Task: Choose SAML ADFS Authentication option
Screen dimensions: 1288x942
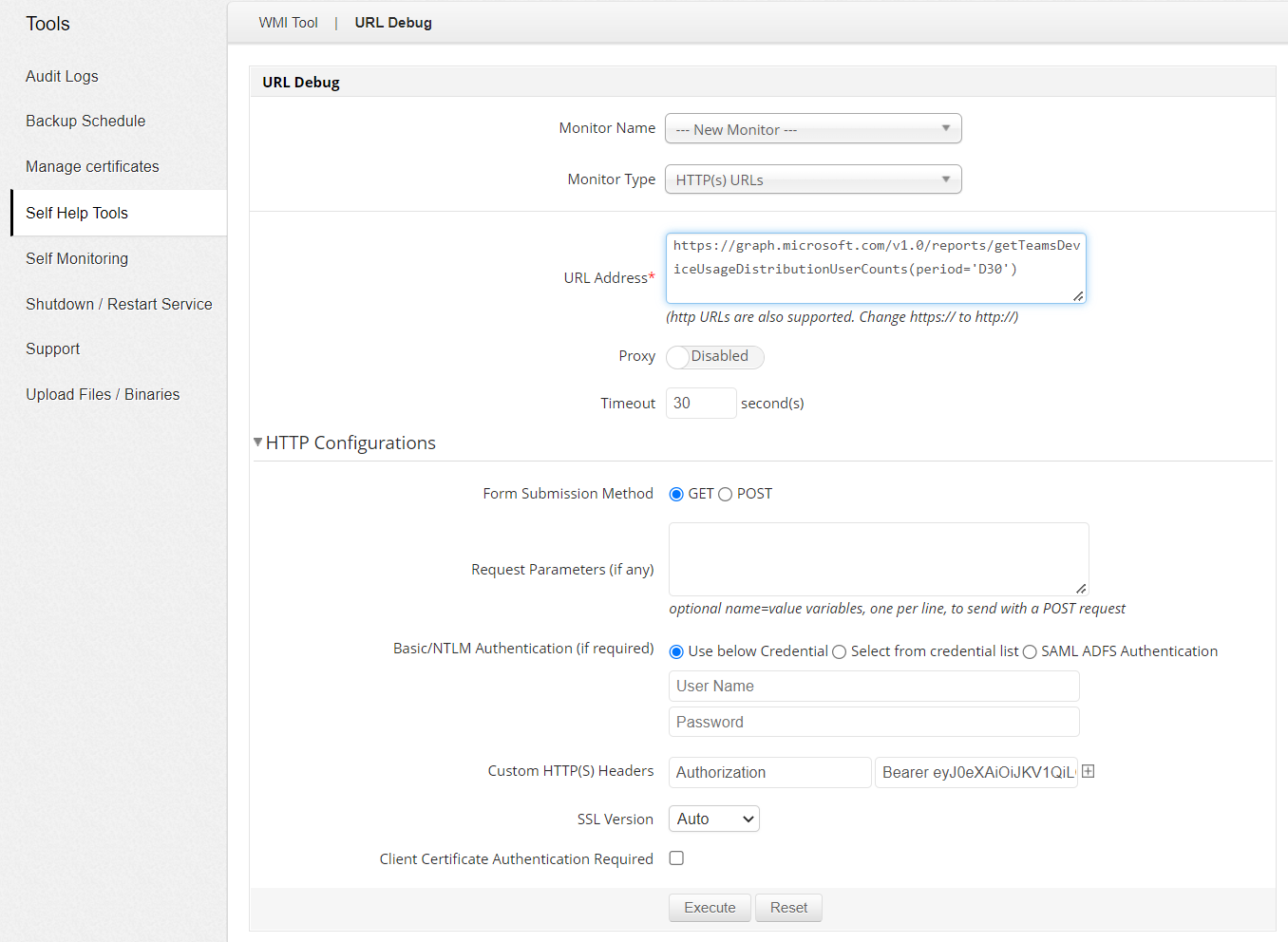Action: (1030, 652)
